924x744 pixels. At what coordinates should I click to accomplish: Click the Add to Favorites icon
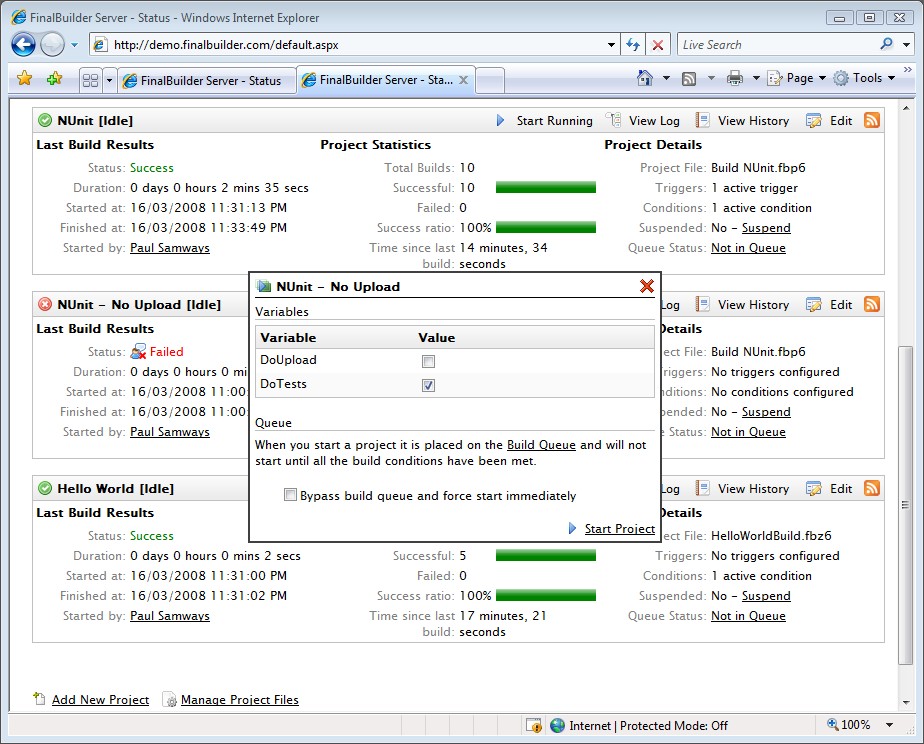[54, 78]
